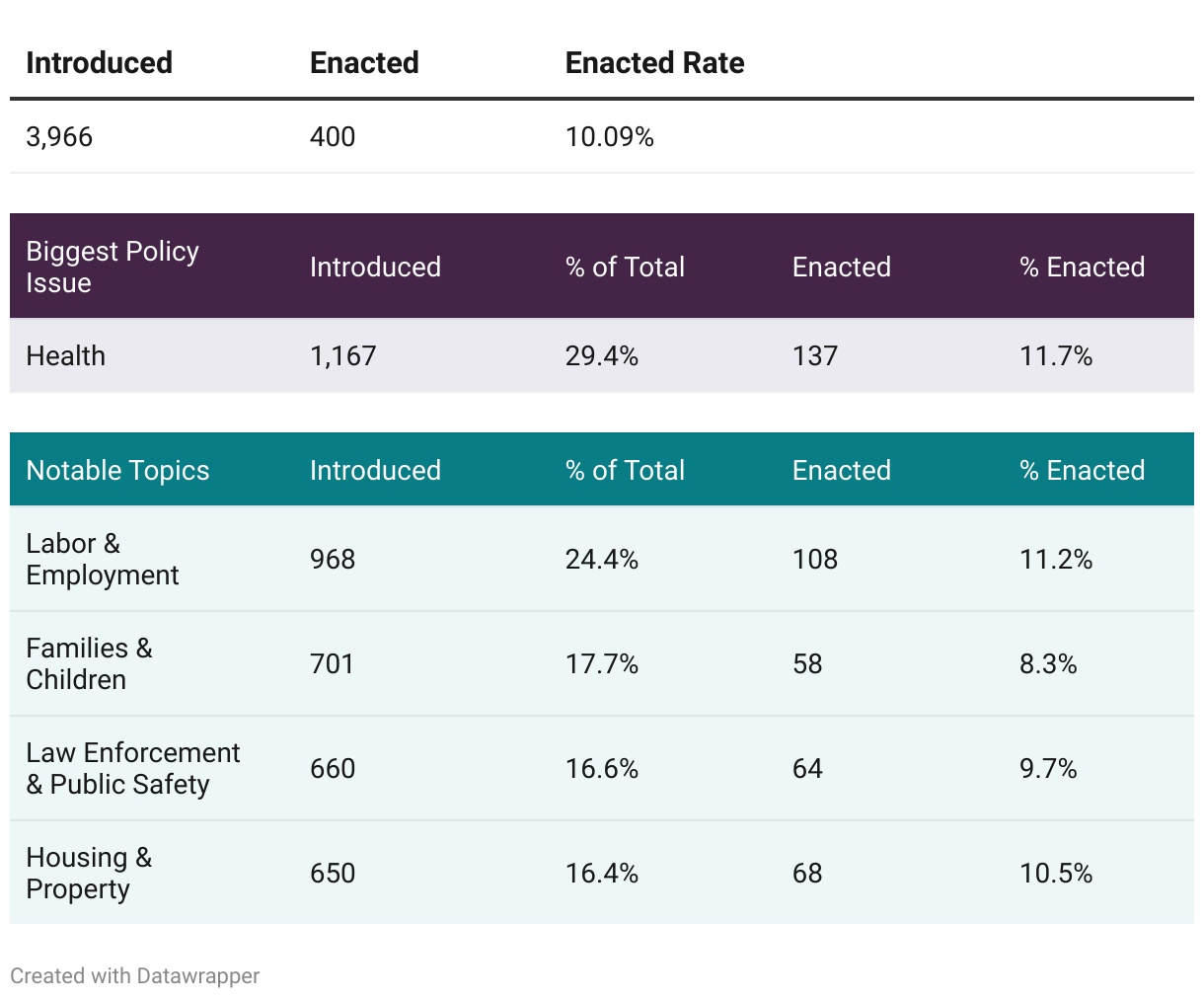Click the 24.4% Labor share value
The image size is (1204, 999).
(x=601, y=559)
